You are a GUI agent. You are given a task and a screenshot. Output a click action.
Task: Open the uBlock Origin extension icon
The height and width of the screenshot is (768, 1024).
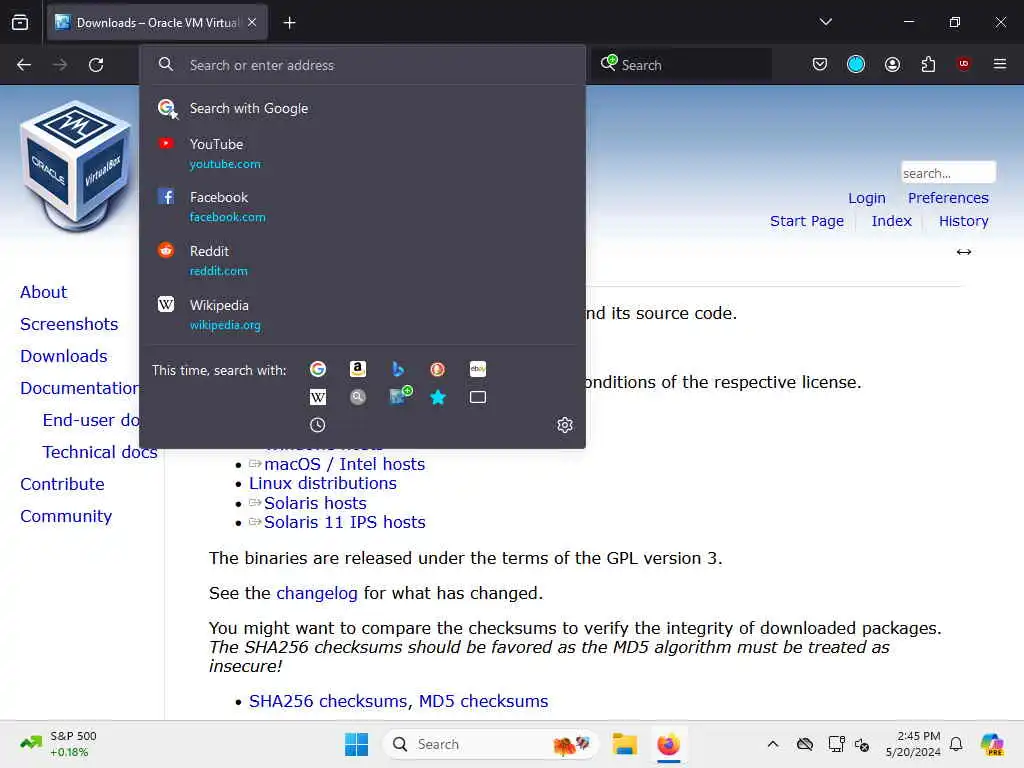pos(963,64)
